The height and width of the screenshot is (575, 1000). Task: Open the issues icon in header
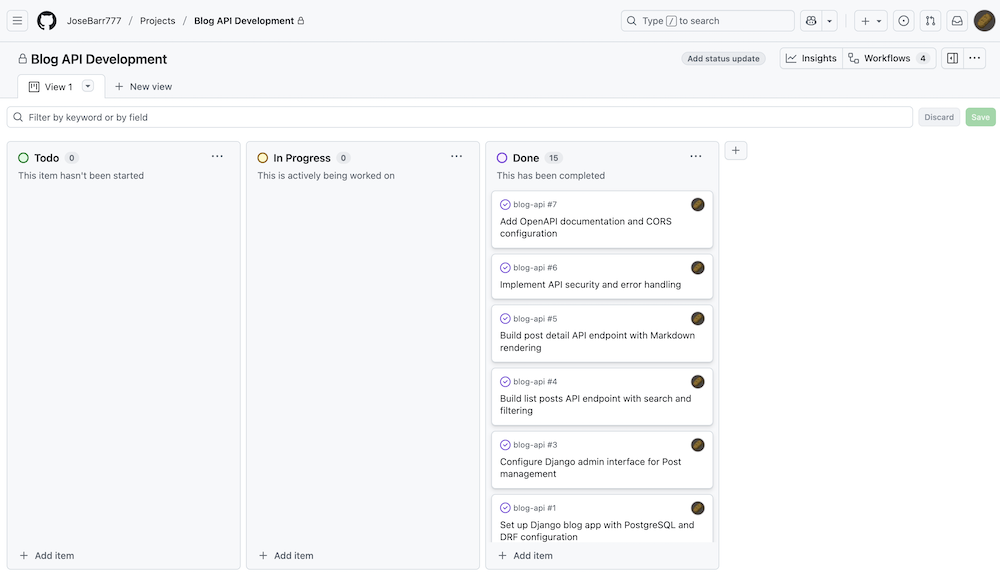click(x=904, y=21)
